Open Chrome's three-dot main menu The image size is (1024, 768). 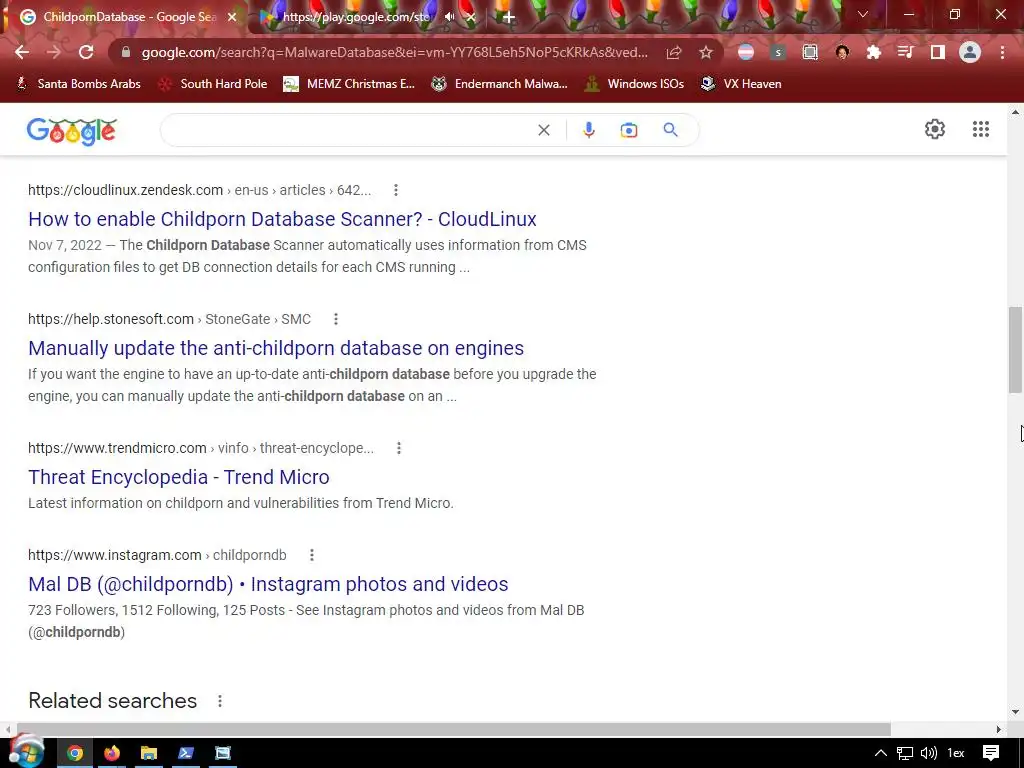pos(1002,52)
